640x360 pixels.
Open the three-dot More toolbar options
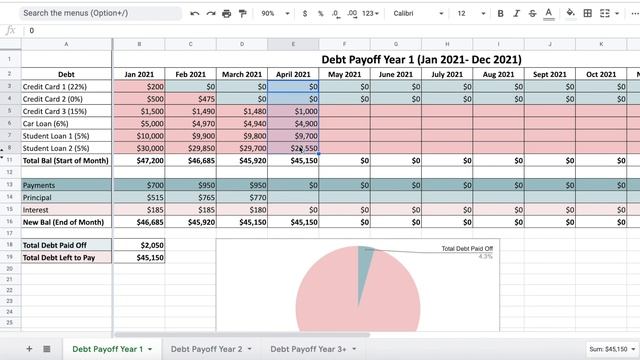click(635, 13)
